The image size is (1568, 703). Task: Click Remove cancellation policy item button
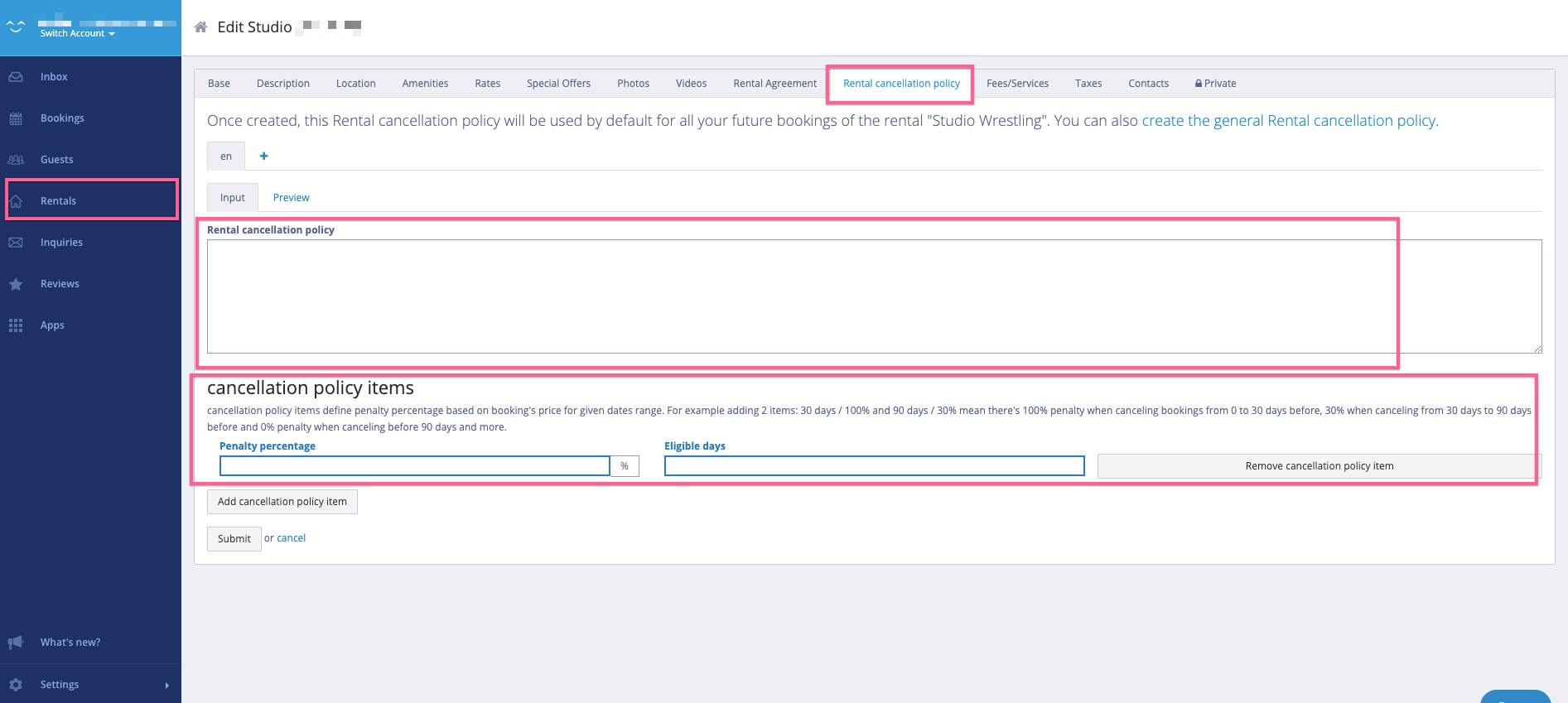1319,466
